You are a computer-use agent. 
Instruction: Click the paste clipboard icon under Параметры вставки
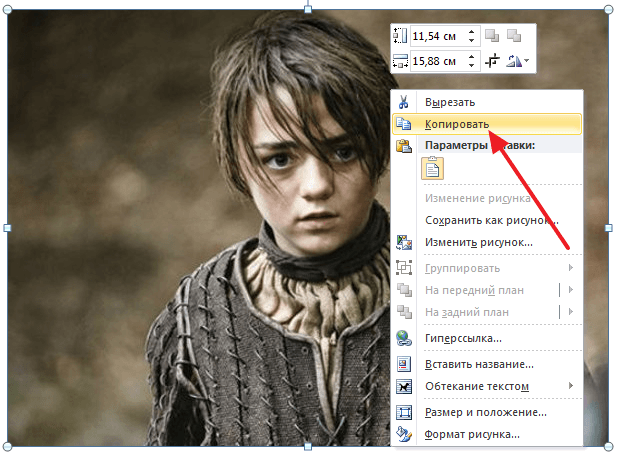(x=433, y=169)
